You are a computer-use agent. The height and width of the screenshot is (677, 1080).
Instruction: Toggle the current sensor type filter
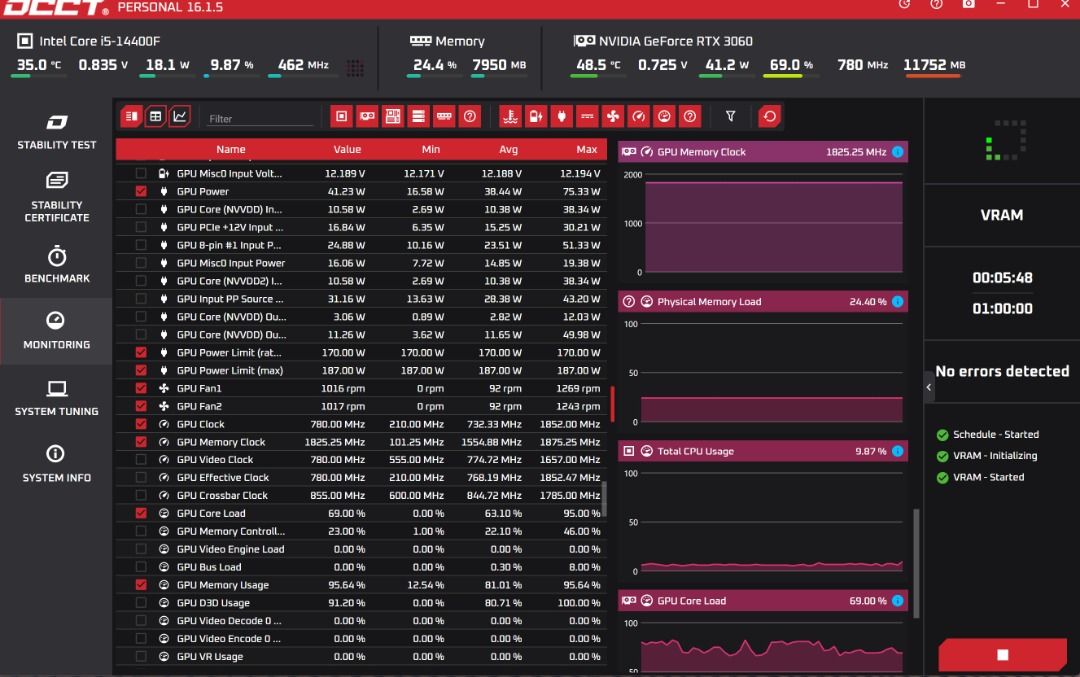point(587,116)
